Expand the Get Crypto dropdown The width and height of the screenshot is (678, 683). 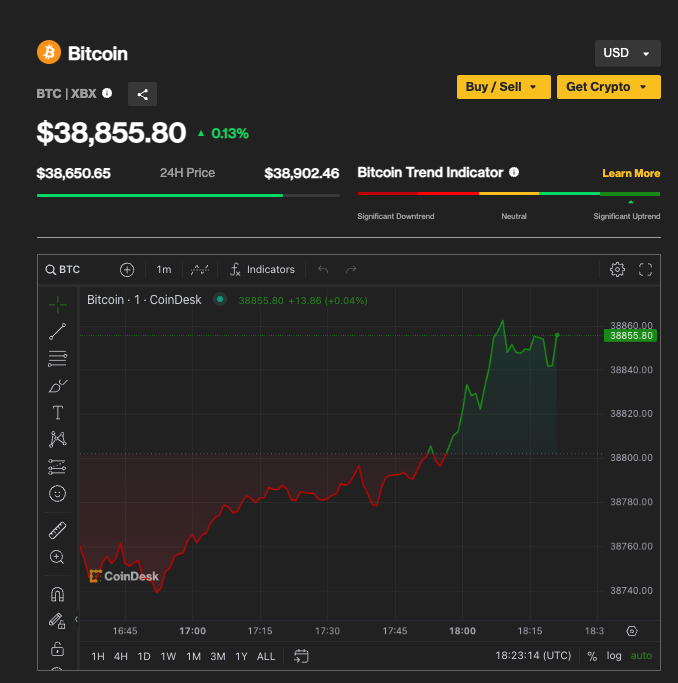point(608,87)
